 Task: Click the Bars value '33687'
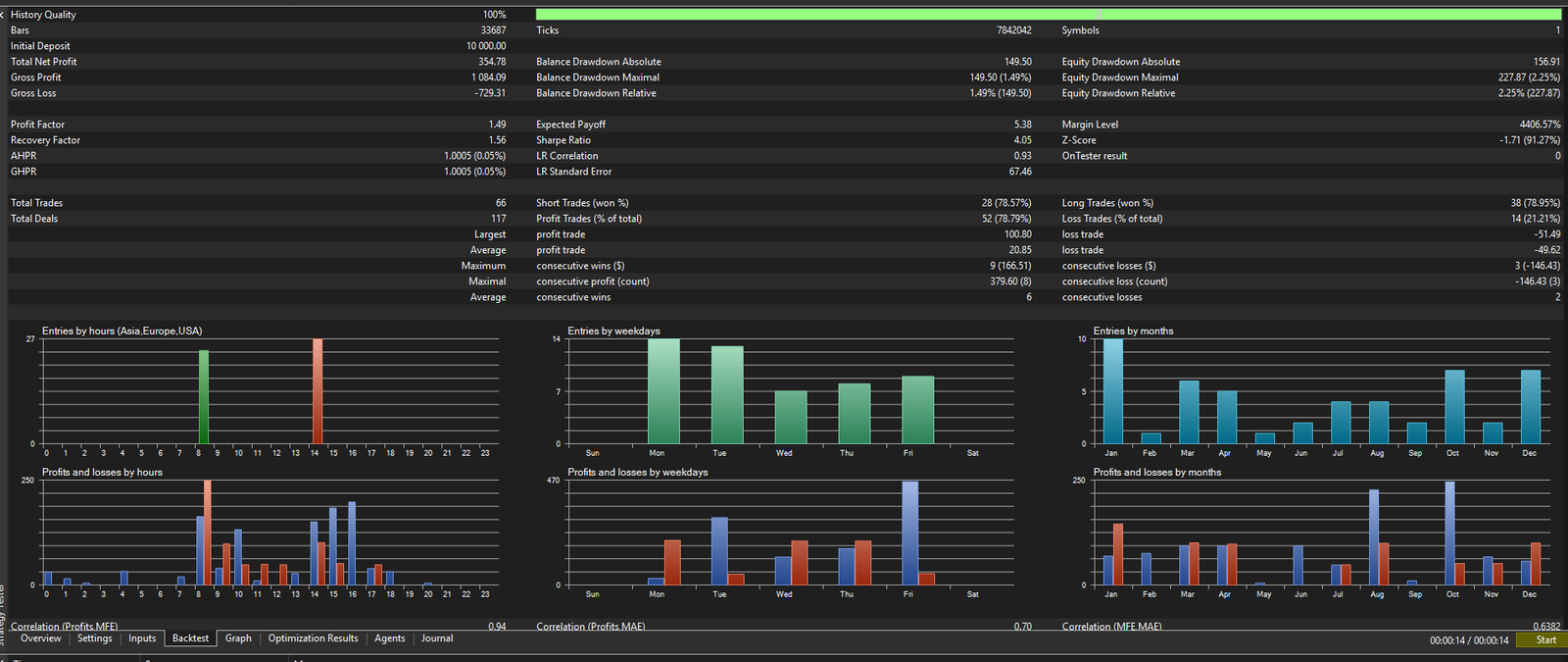click(x=493, y=30)
